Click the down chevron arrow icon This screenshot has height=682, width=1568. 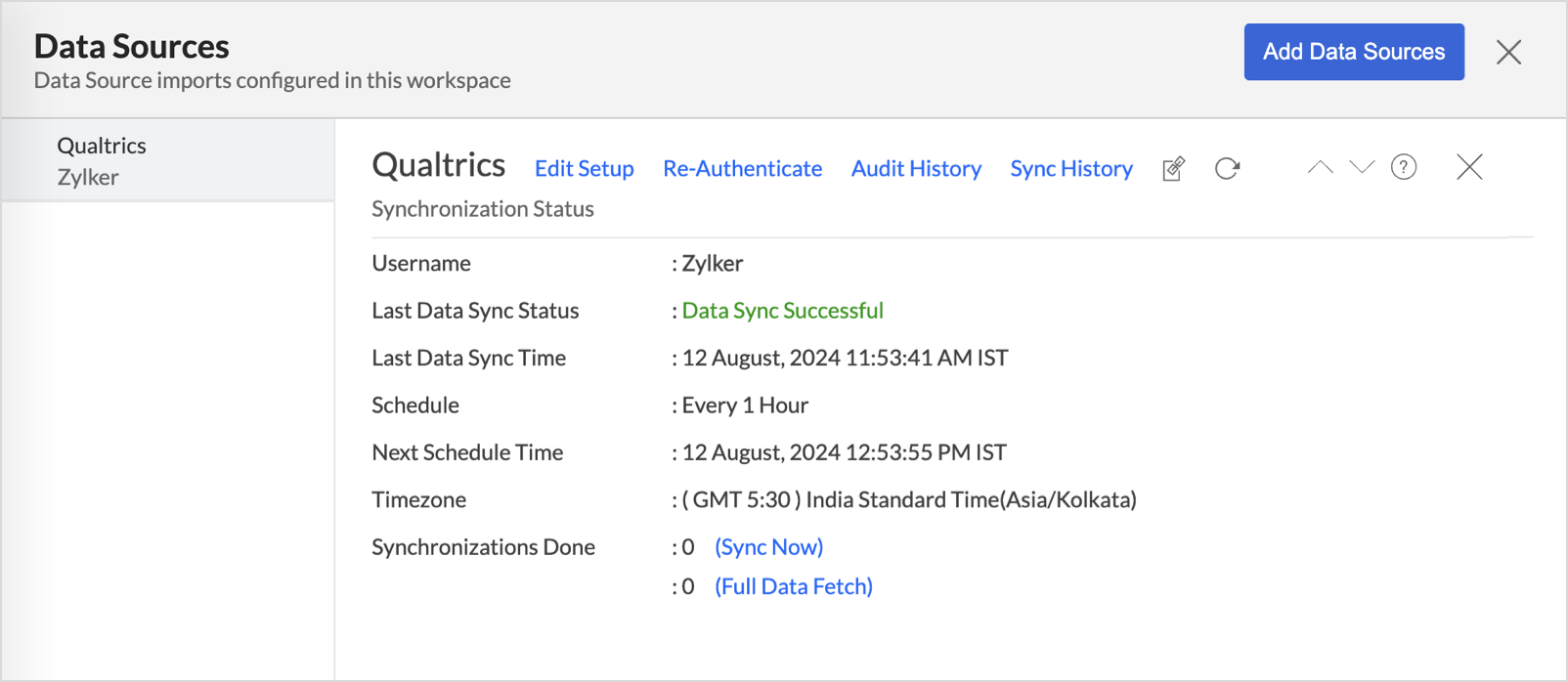point(1362,167)
